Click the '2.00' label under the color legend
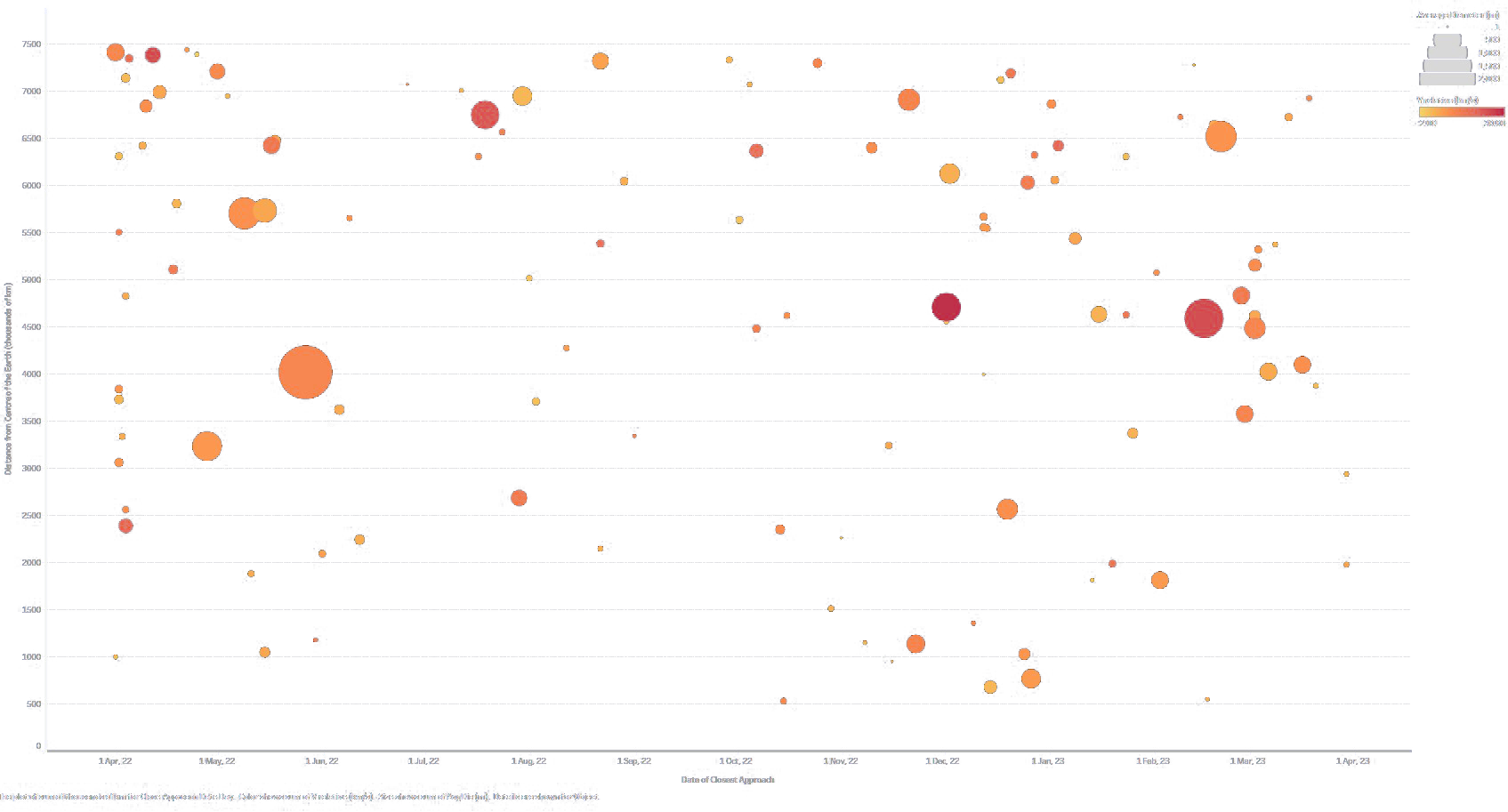Image resolution: width=1508 pixels, height=812 pixels. [x=1427, y=125]
